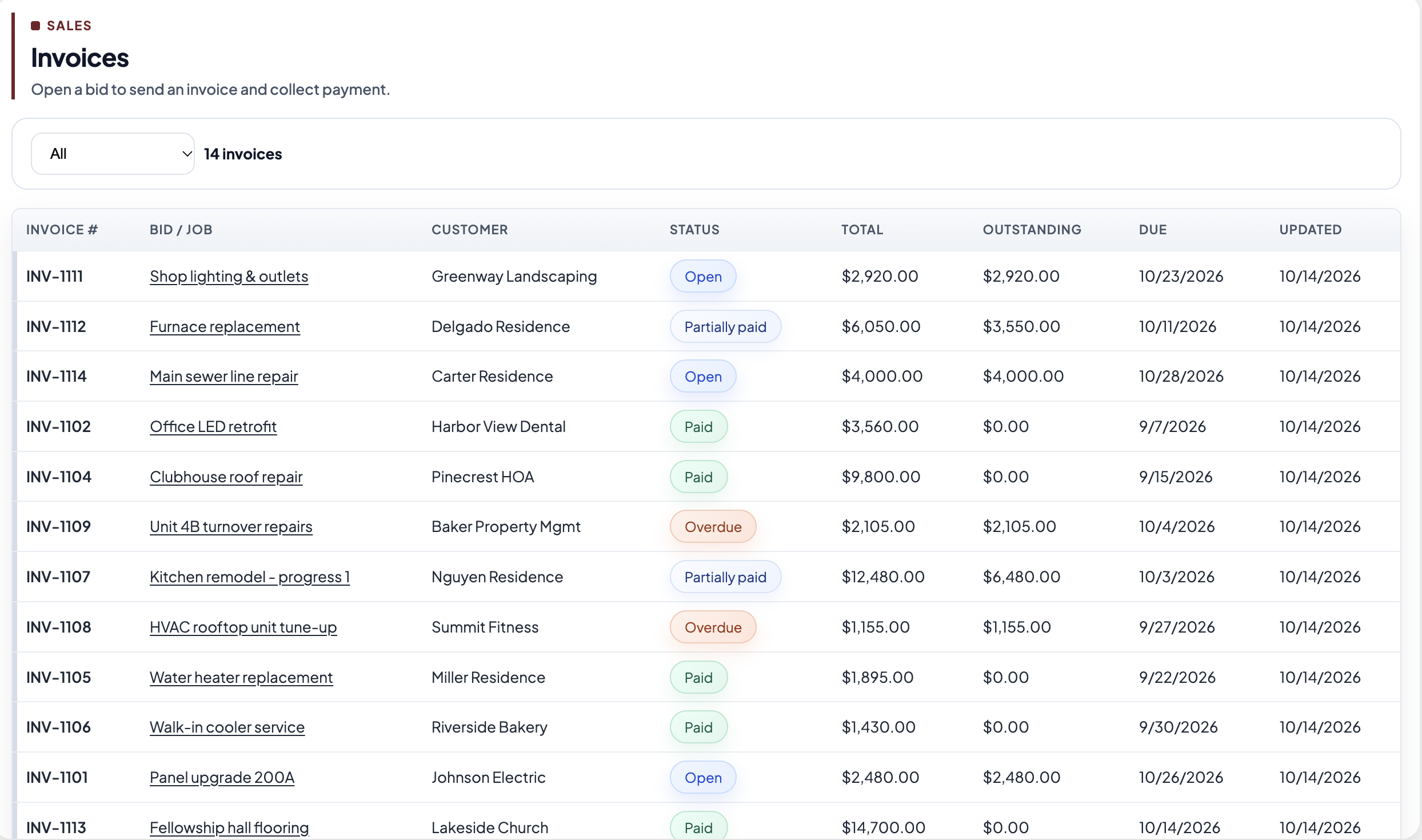Open Walk-in cooler service link
The image size is (1422, 840).
227,727
